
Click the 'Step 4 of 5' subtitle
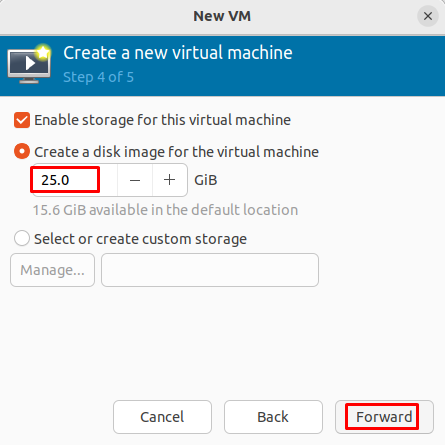(x=99, y=77)
